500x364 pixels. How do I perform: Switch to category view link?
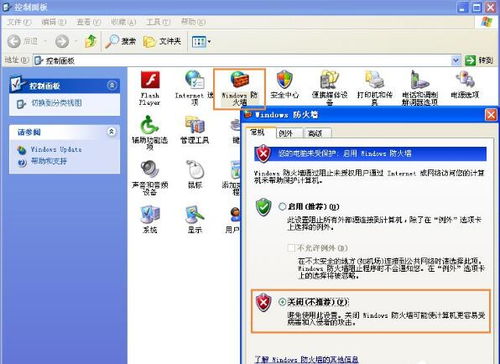point(56,103)
